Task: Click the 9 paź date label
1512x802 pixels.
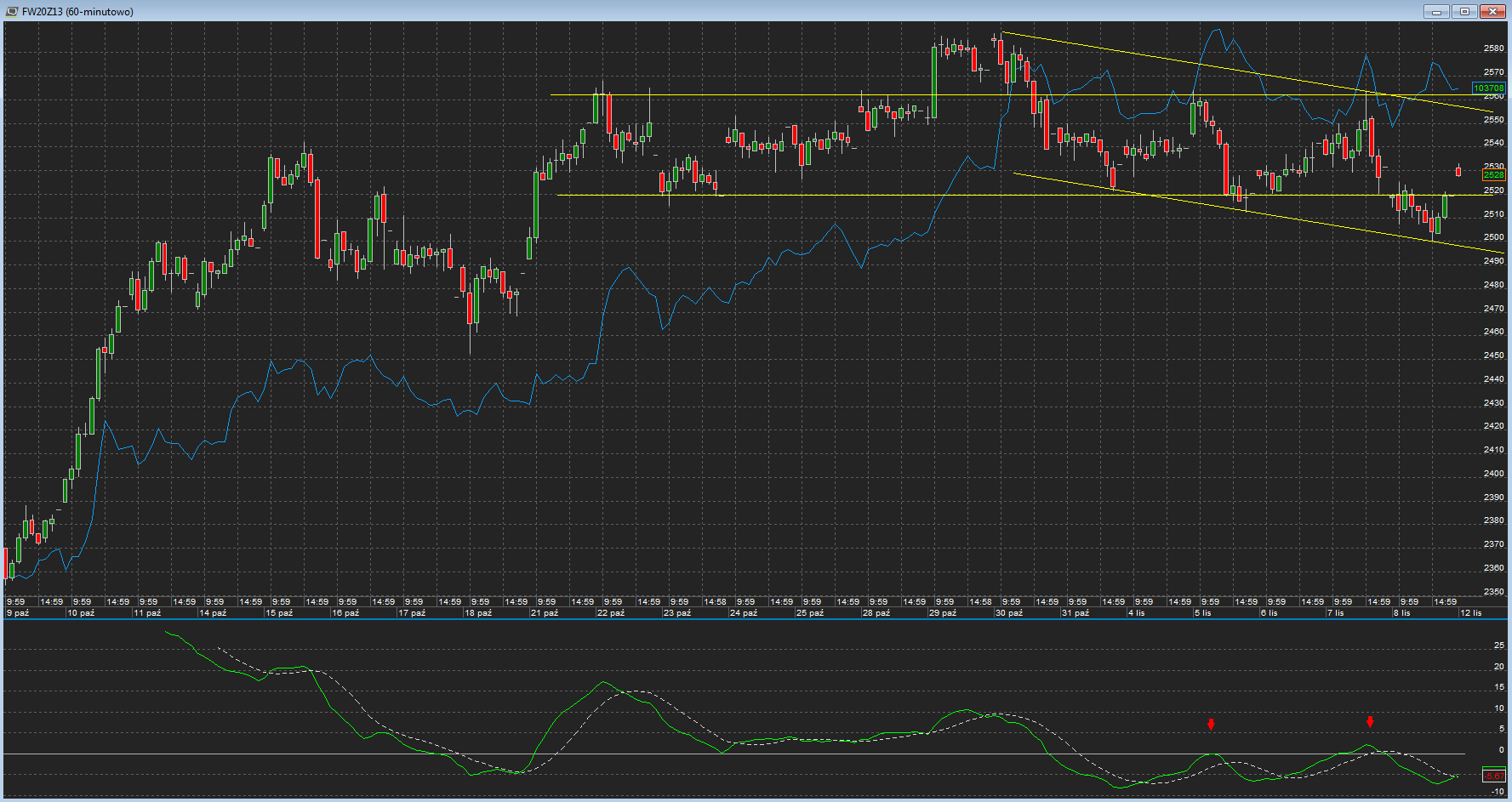Action: click(x=18, y=612)
